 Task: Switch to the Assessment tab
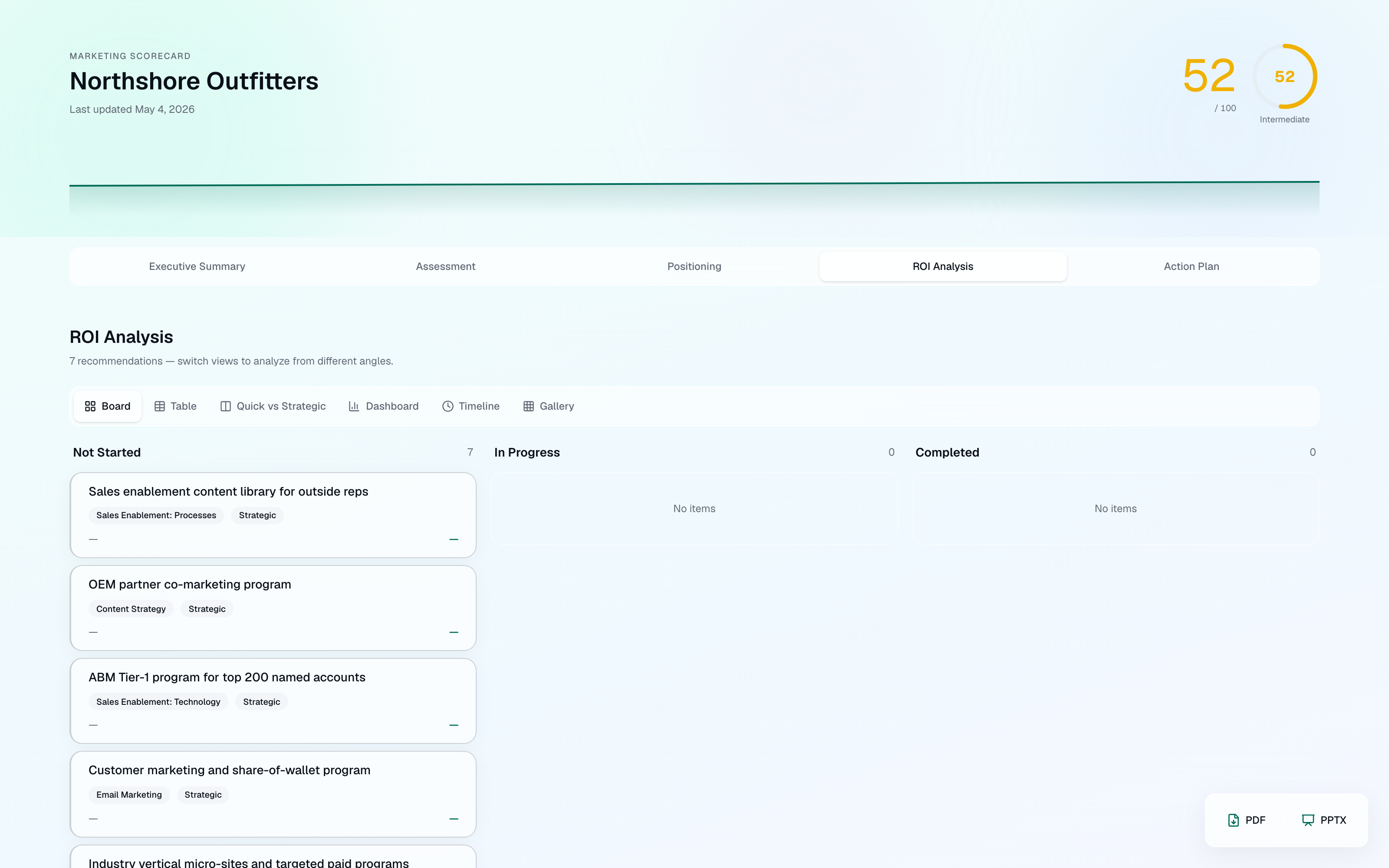pos(445,266)
